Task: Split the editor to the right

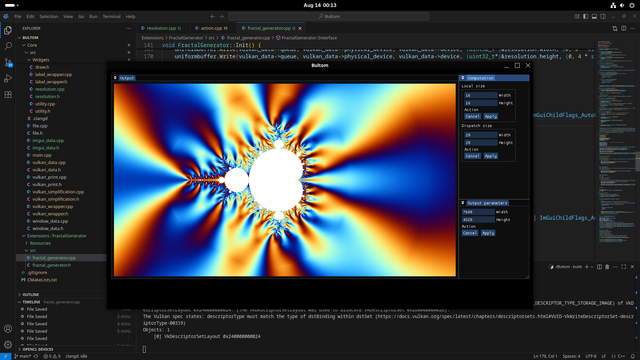Action: [x=624, y=28]
